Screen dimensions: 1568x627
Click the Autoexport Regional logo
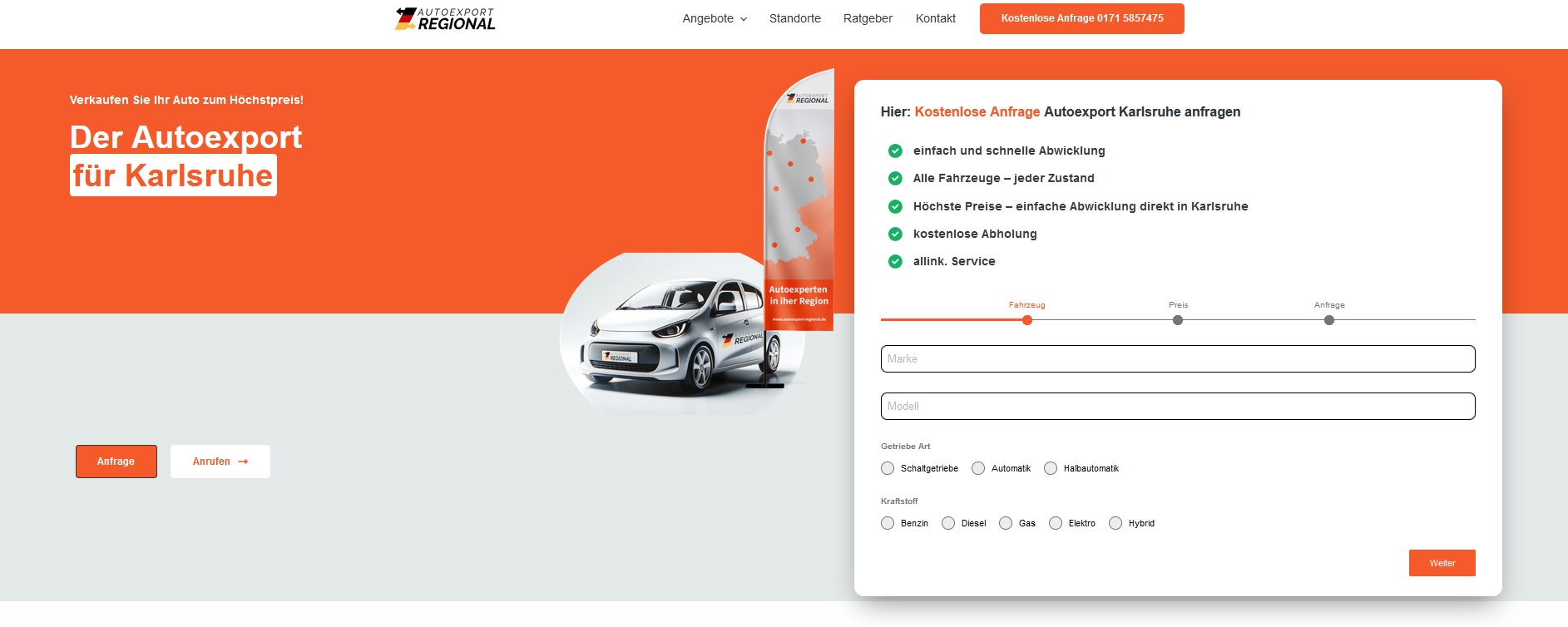445,18
